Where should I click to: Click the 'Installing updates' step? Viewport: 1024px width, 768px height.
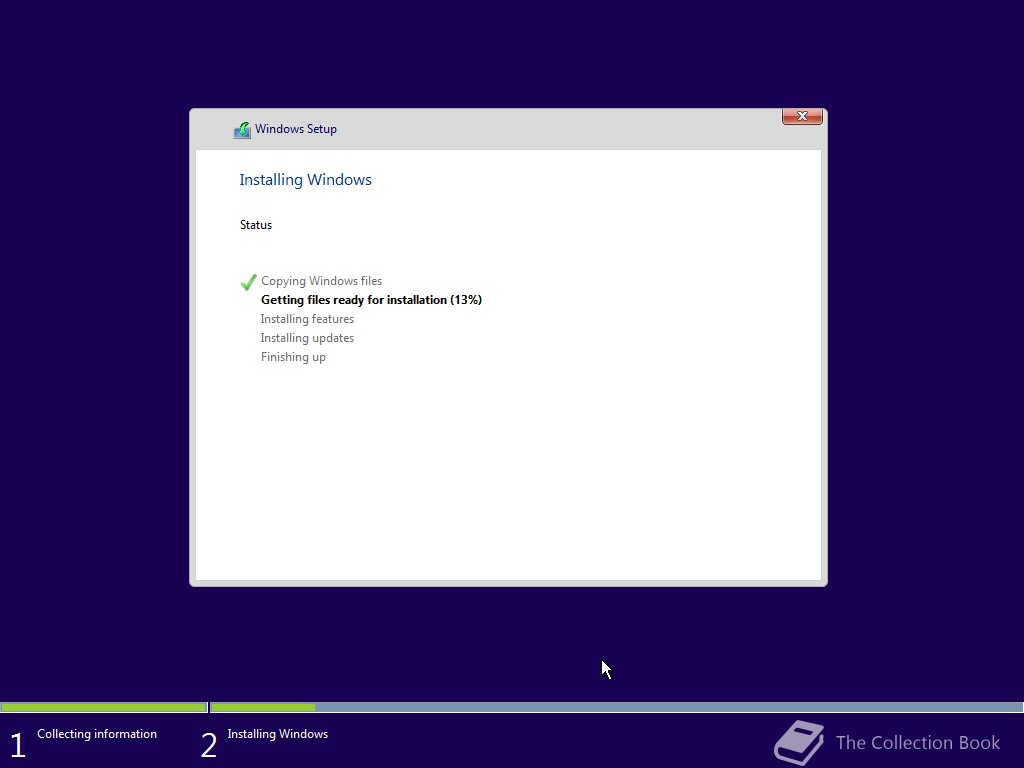[307, 338]
